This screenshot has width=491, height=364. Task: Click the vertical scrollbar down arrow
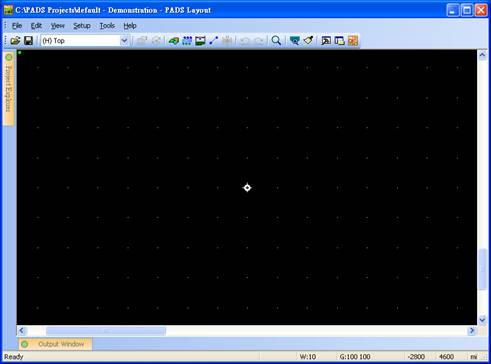point(482,320)
